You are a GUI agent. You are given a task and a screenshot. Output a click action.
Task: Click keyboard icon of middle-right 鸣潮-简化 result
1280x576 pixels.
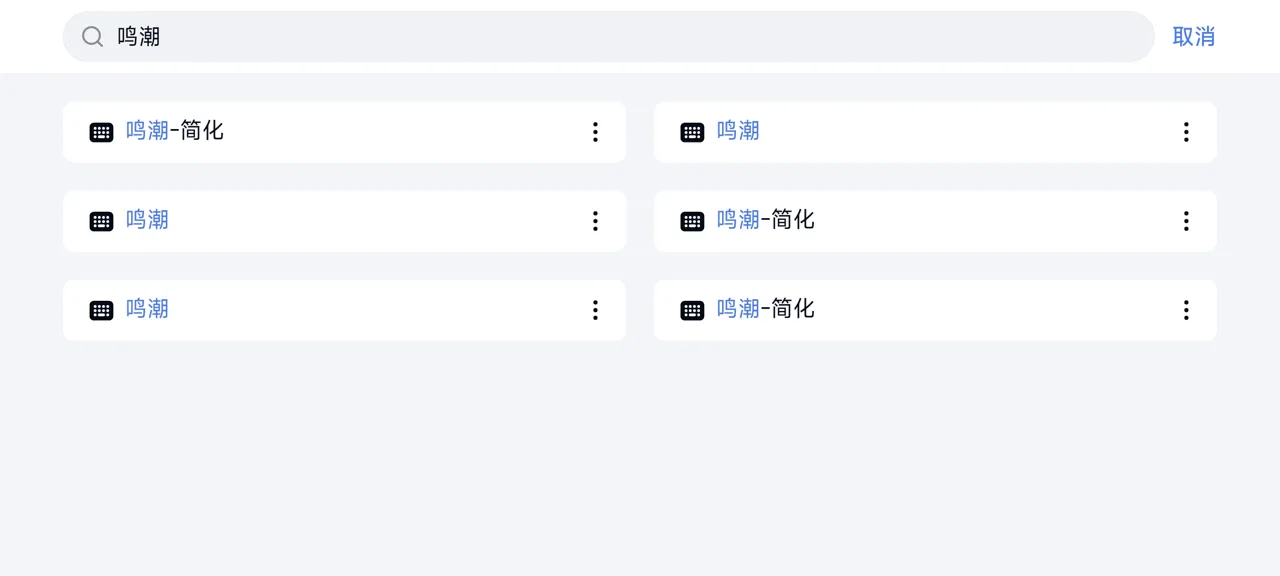pyautogui.click(x=692, y=221)
